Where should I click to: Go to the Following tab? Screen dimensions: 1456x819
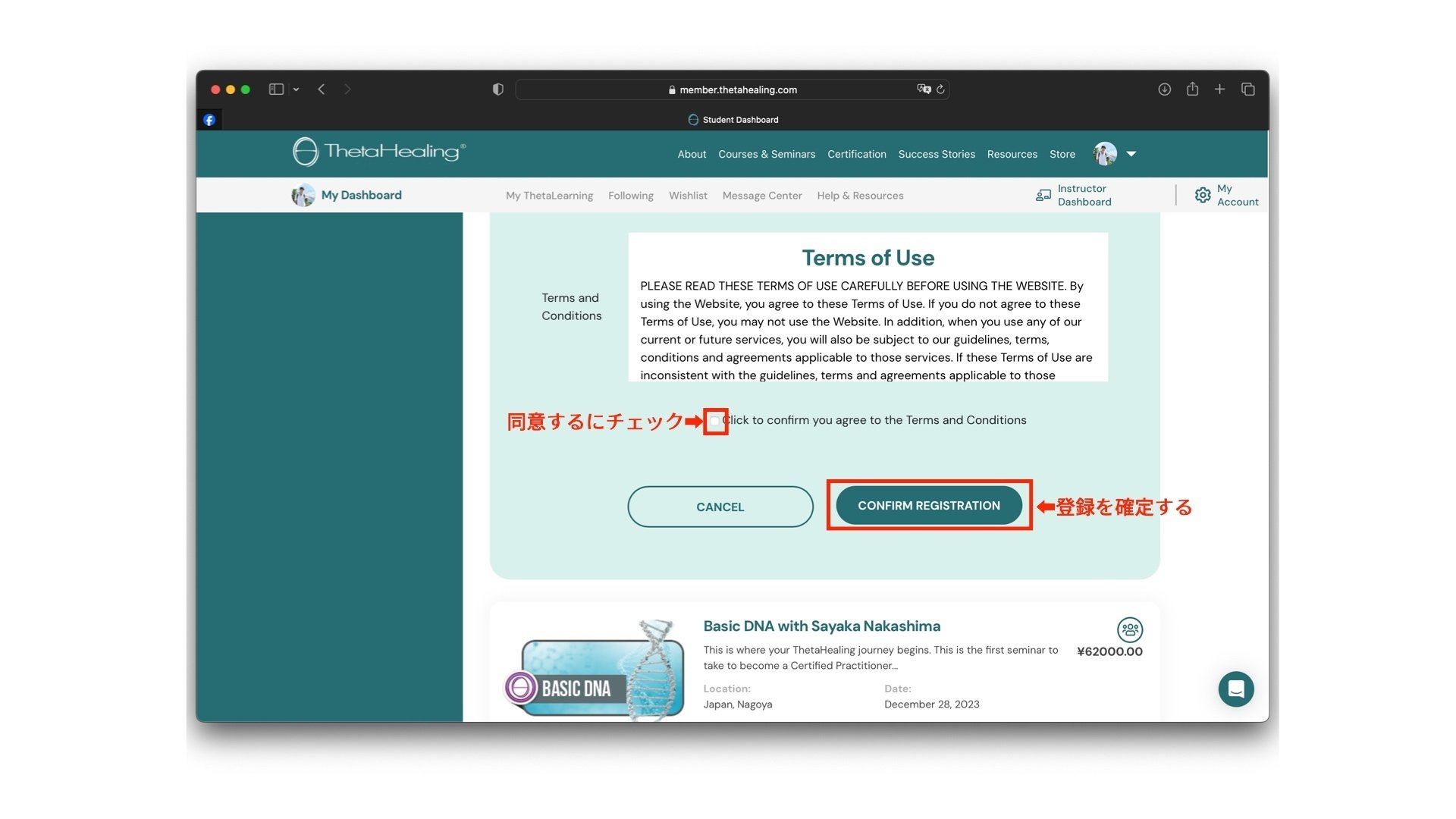[x=631, y=196]
